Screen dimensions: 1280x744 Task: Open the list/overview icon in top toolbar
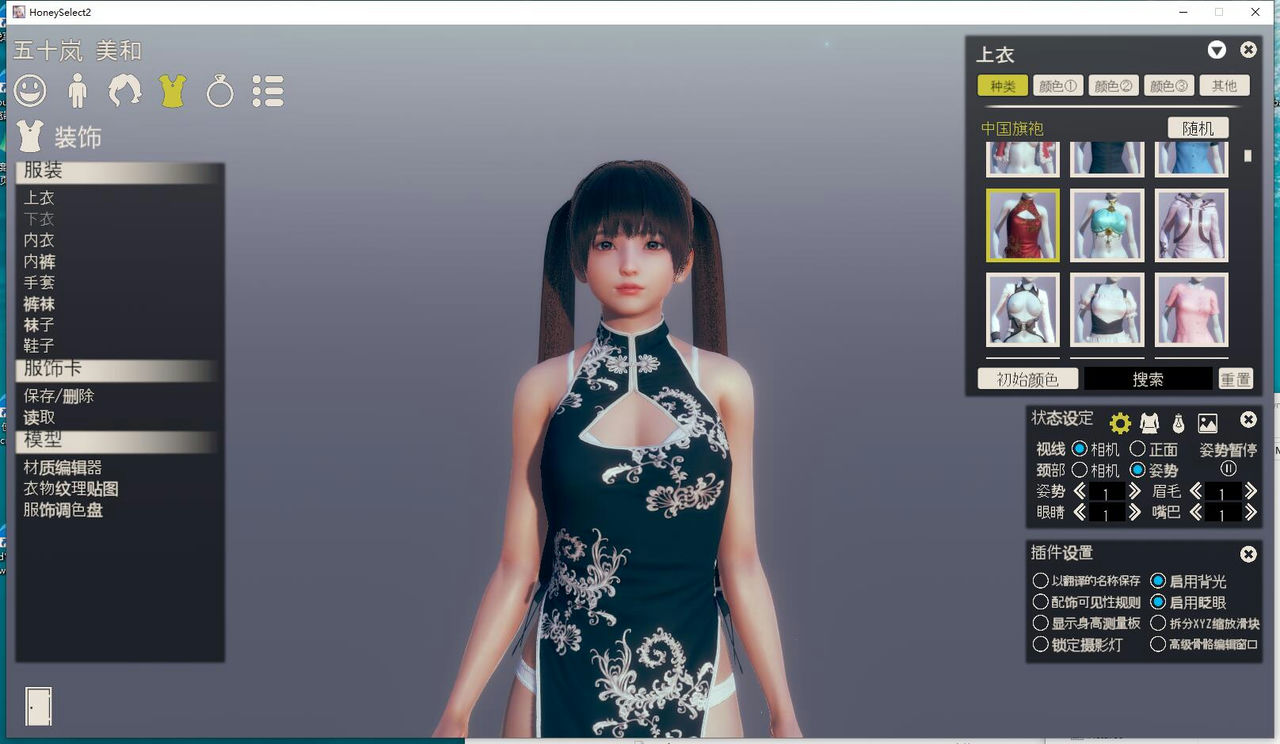point(266,92)
